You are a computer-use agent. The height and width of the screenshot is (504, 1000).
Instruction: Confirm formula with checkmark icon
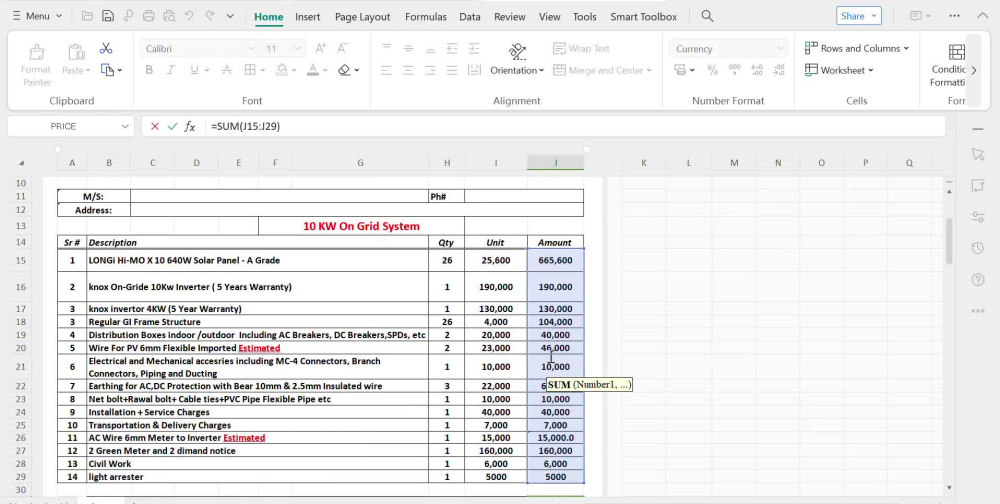click(172, 126)
